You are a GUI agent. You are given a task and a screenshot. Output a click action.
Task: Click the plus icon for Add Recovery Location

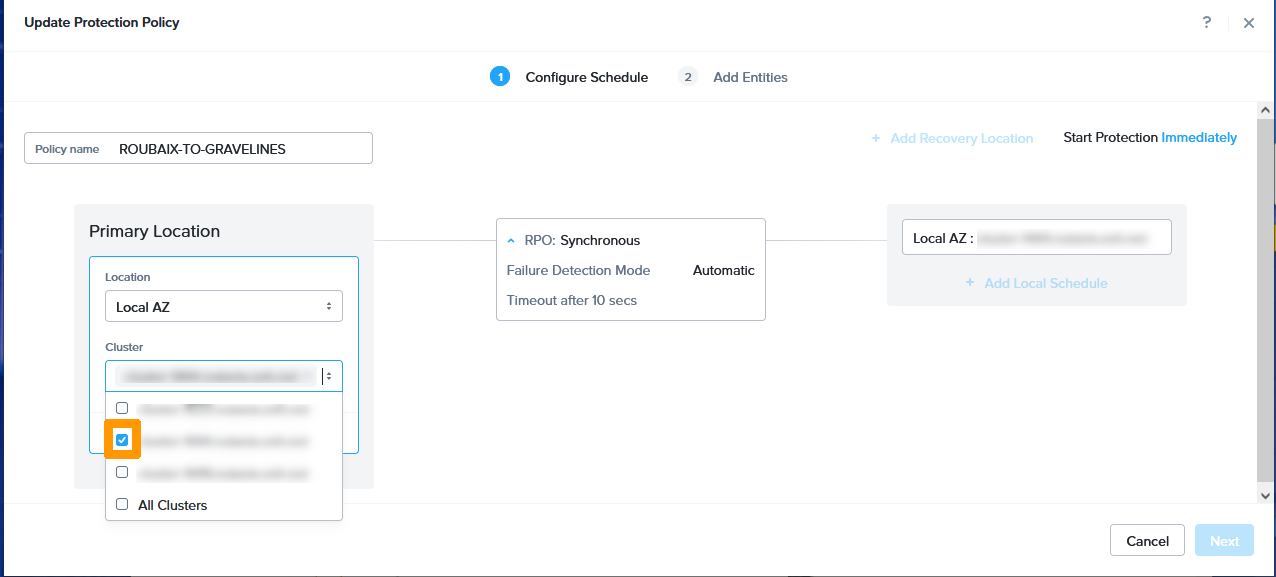876,138
